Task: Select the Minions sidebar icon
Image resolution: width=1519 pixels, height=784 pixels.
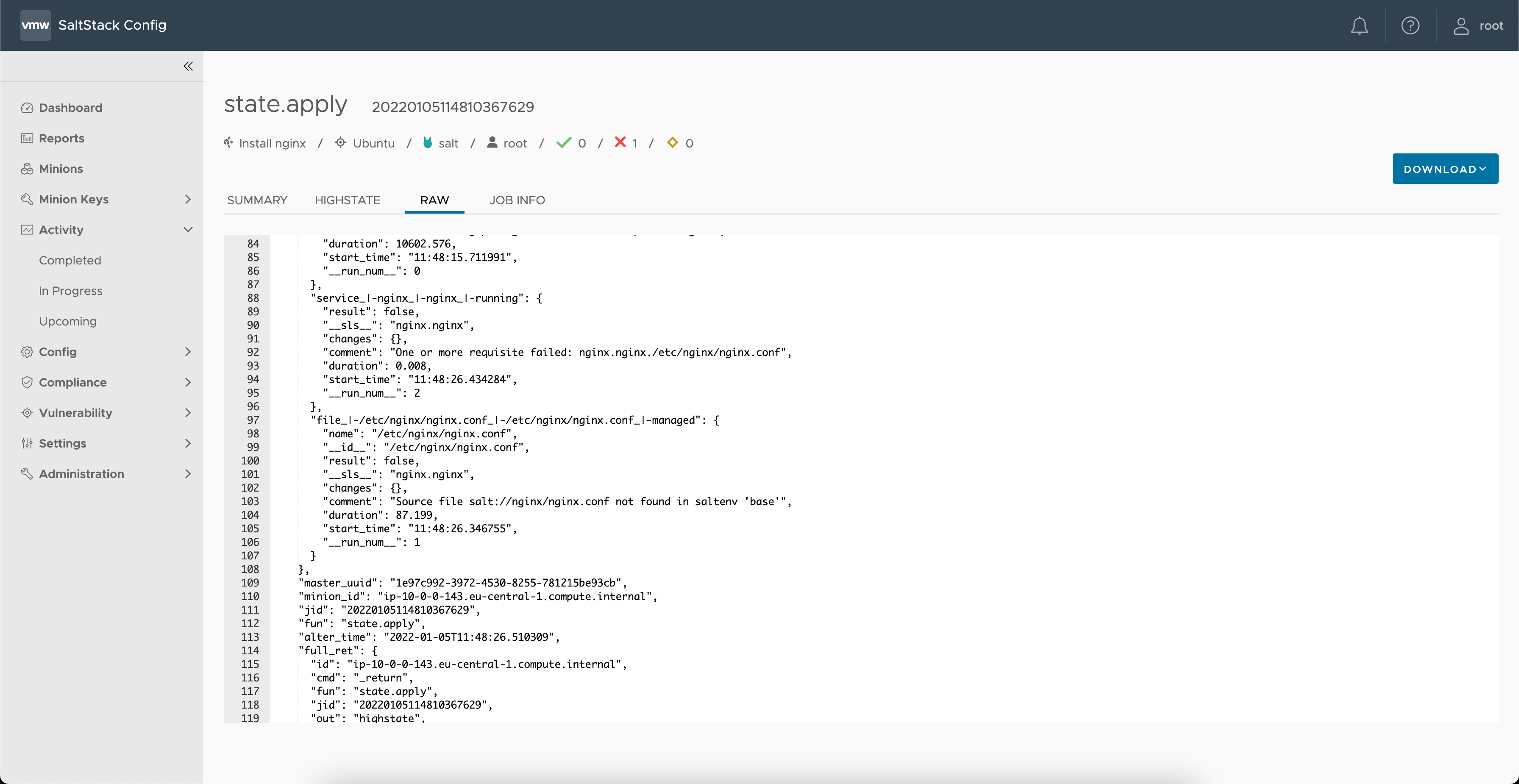Action: pyautogui.click(x=28, y=169)
